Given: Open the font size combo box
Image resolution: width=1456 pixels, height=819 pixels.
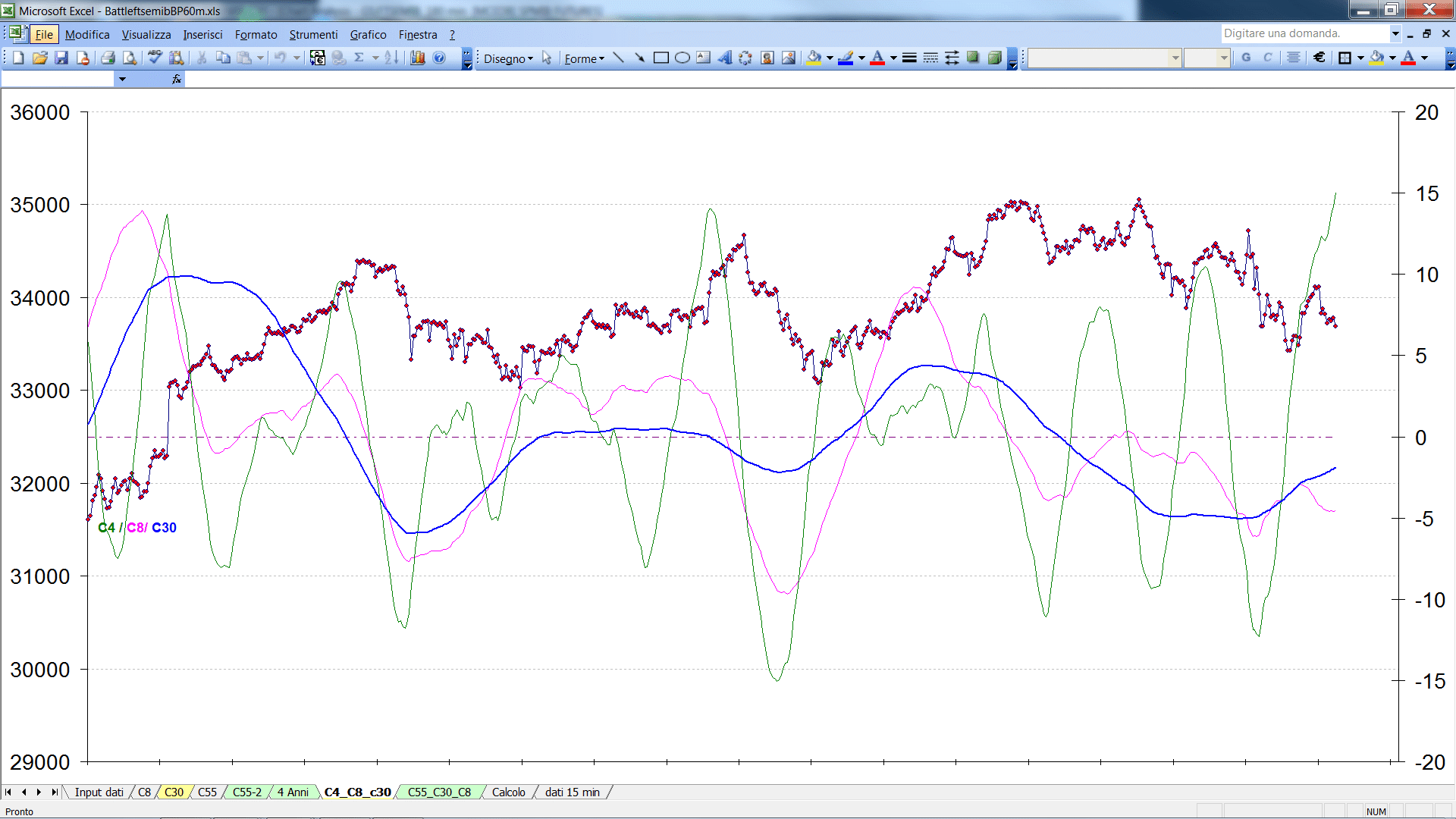Looking at the screenshot, I should coord(1207,58).
